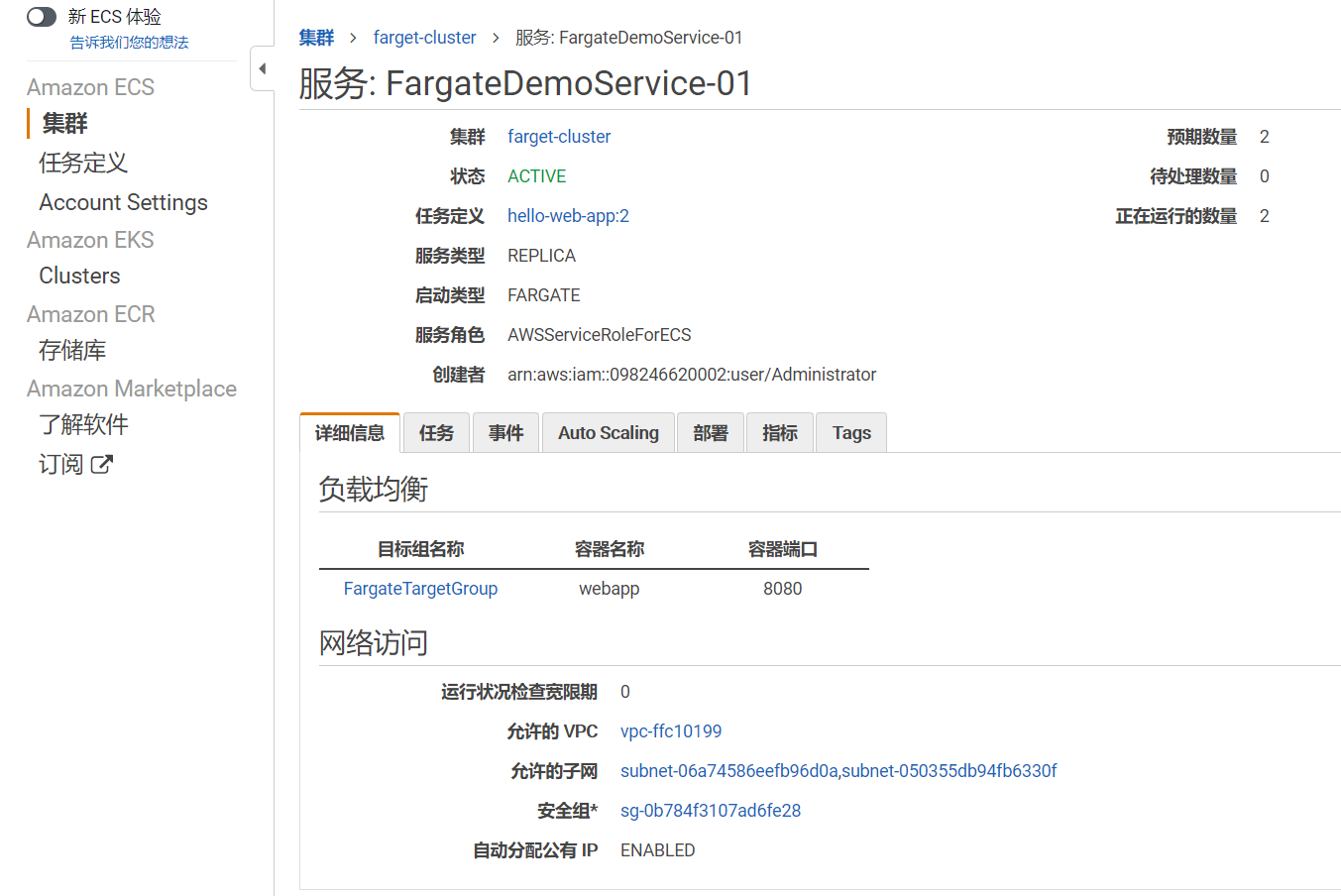The height and width of the screenshot is (896, 1341).
Task: Click the 目标组名称 column header
Action: coord(421,549)
